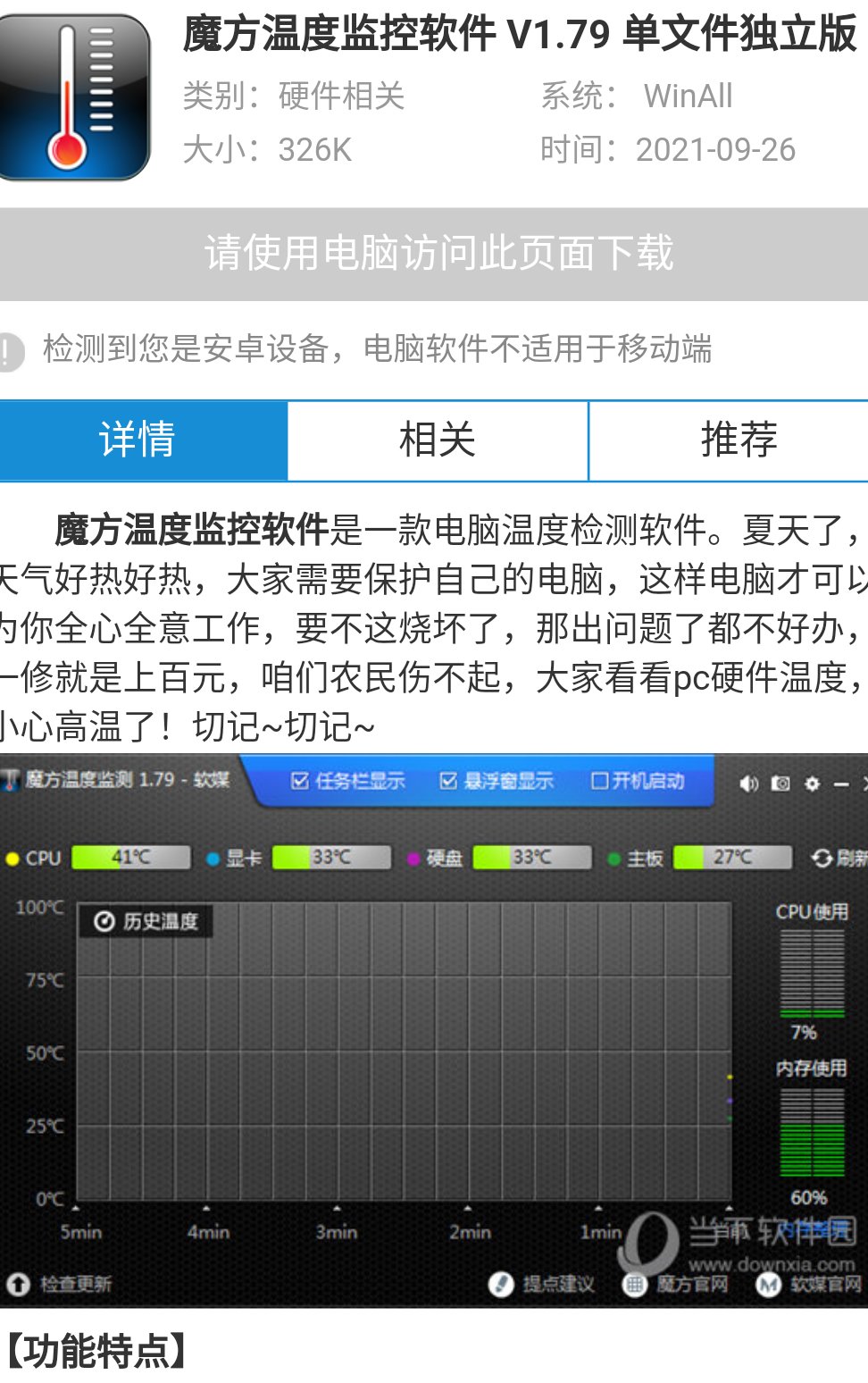Select the 推荐 tab

[729, 440]
